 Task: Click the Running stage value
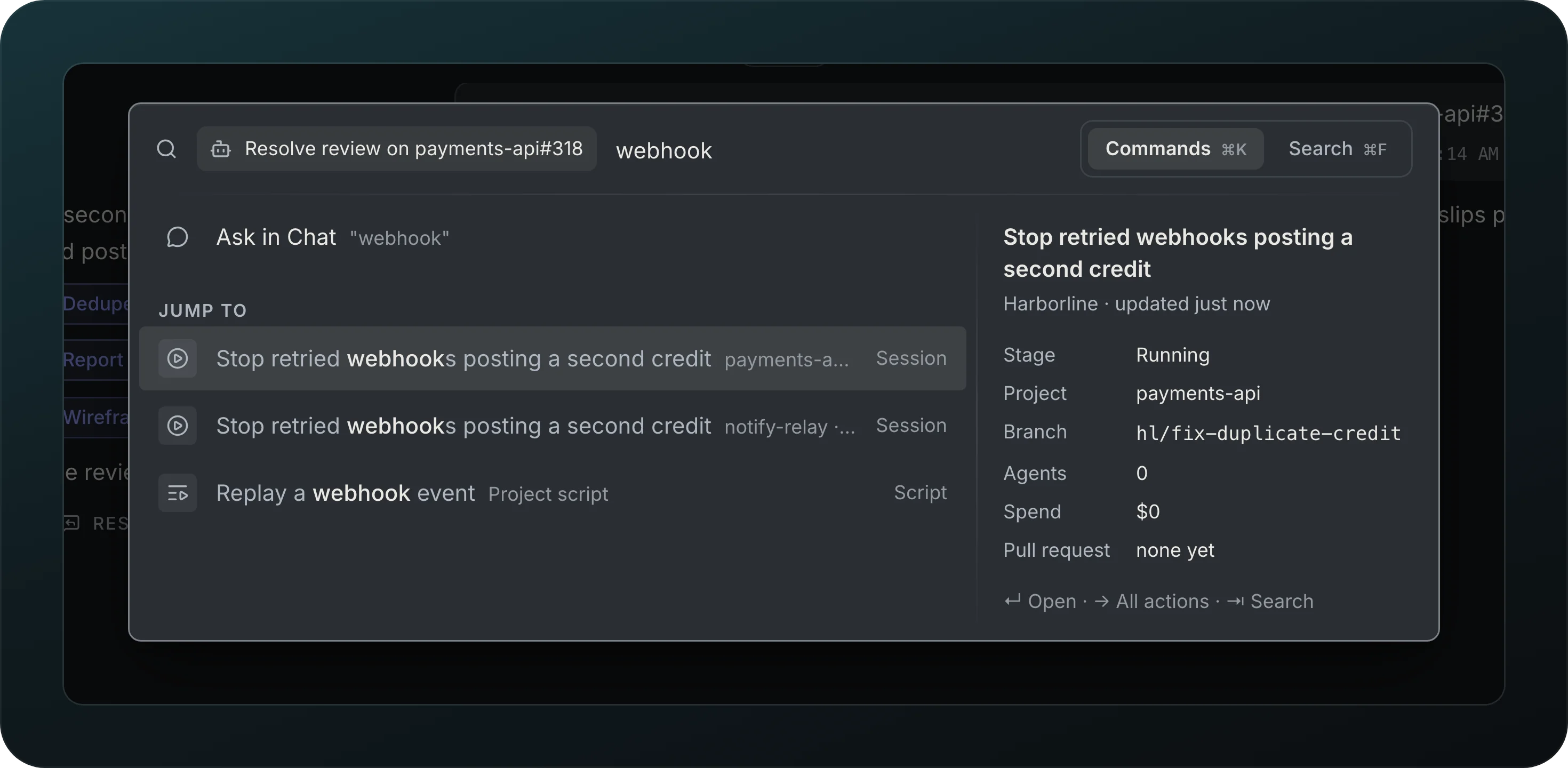tap(1172, 355)
